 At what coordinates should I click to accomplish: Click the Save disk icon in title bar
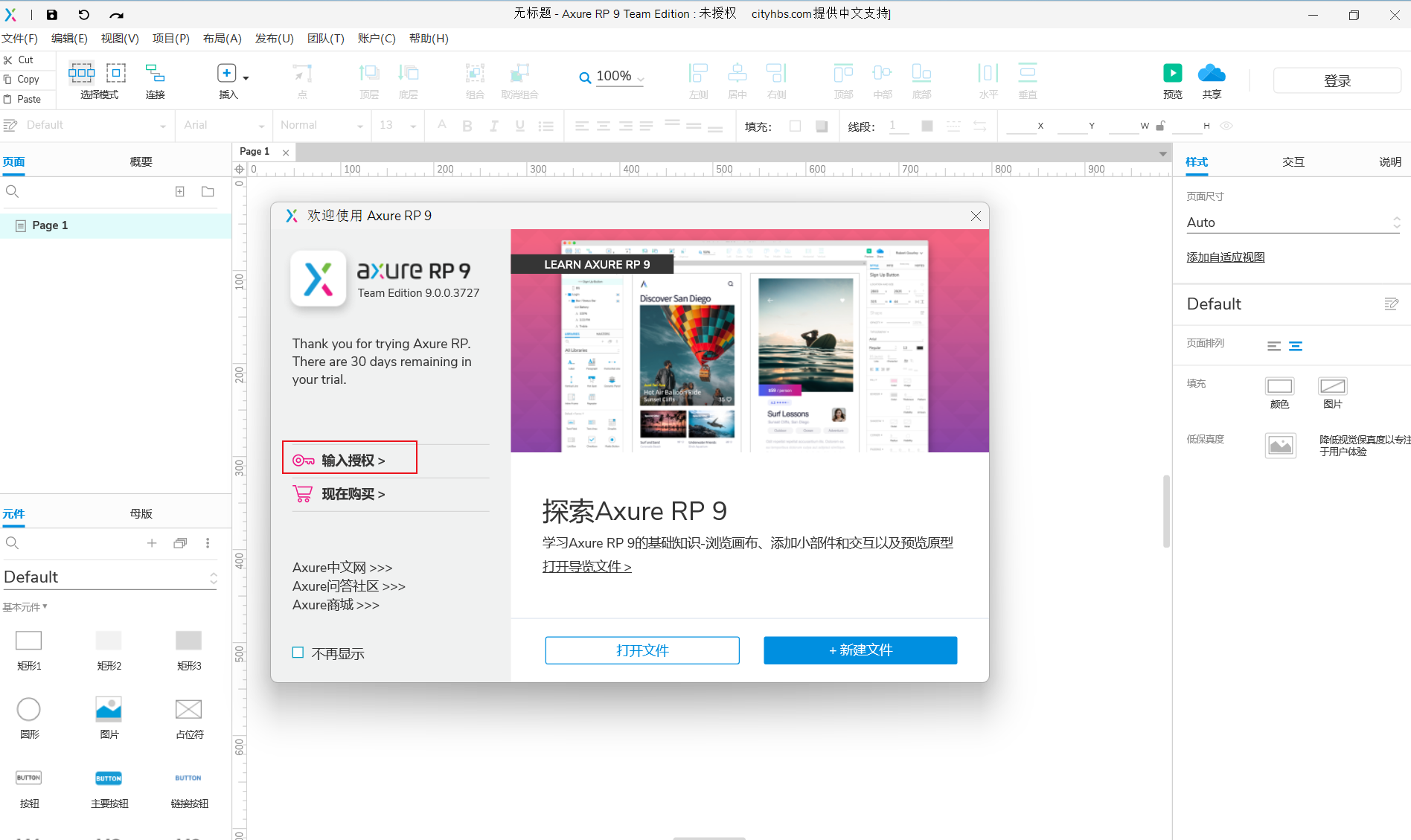coord(51,14)
